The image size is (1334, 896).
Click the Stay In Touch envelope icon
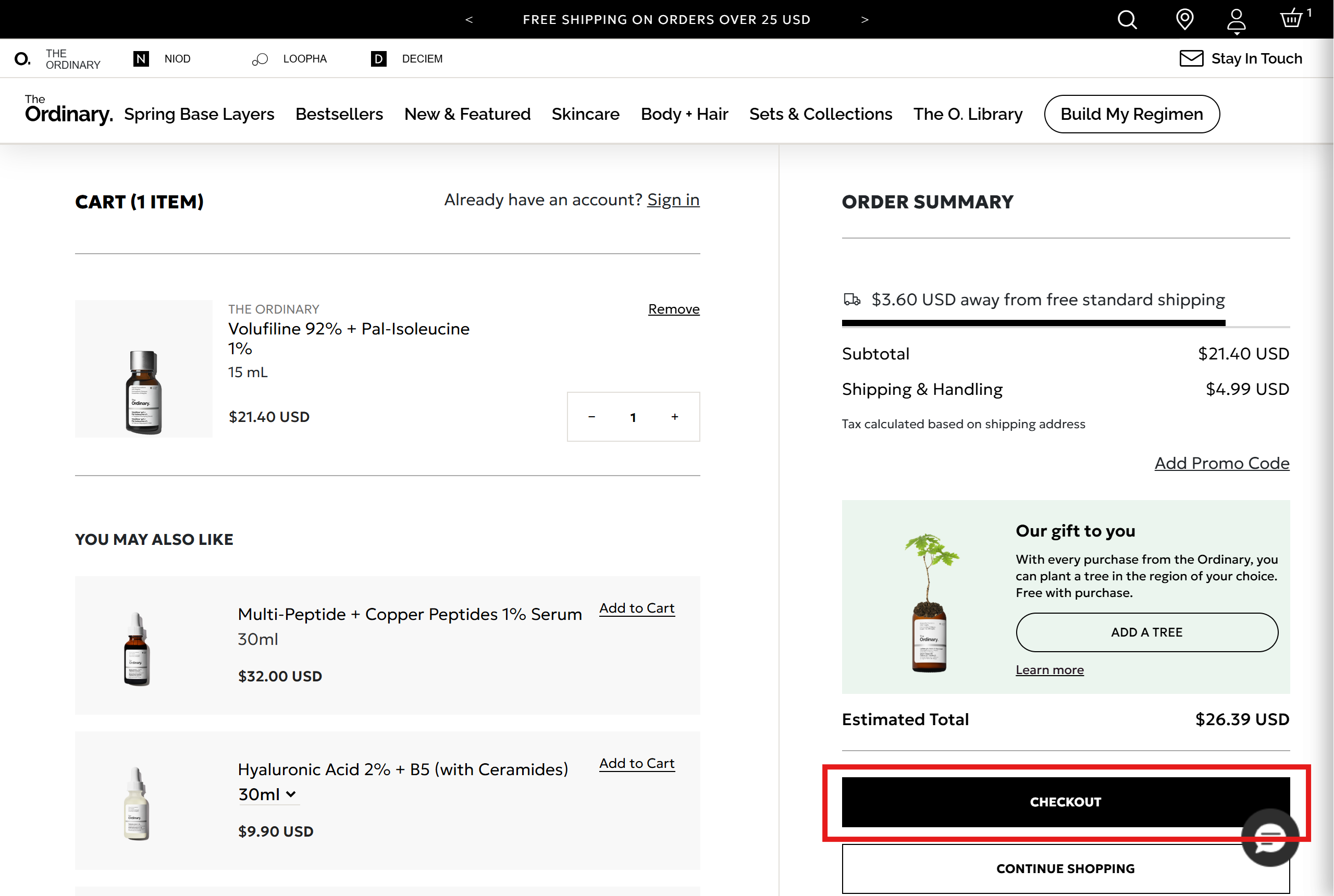[1192, 58]
